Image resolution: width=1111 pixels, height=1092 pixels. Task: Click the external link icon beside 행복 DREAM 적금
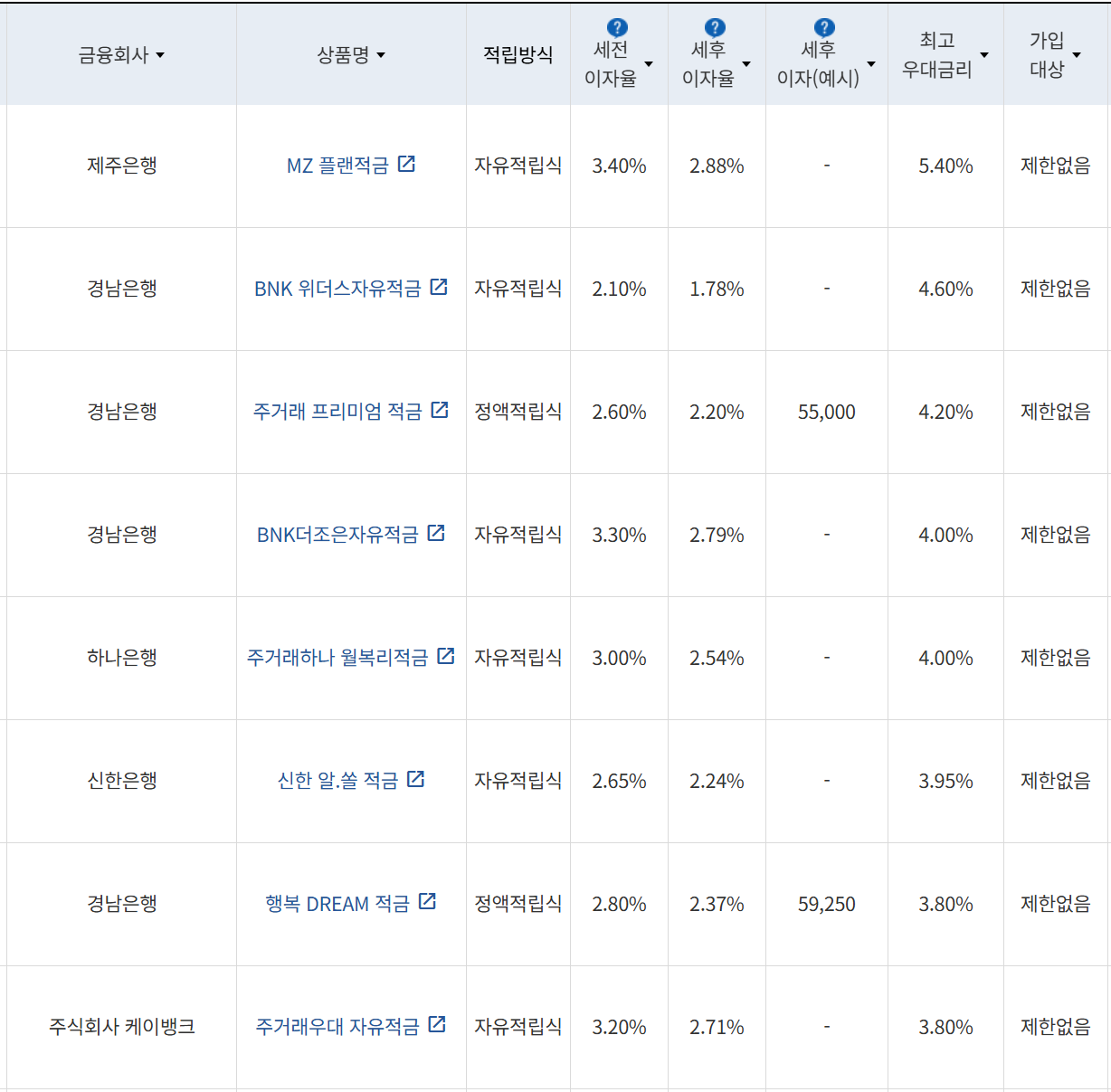pos(426,902)
